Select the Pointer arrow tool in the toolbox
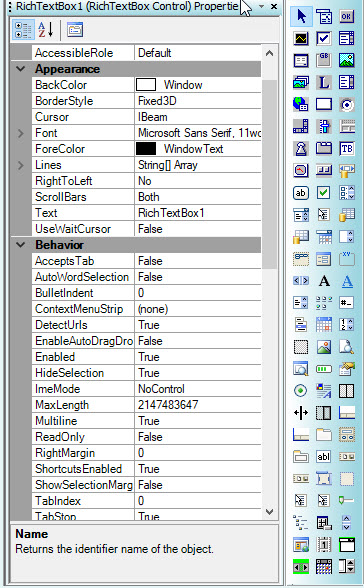 [301, 16]
